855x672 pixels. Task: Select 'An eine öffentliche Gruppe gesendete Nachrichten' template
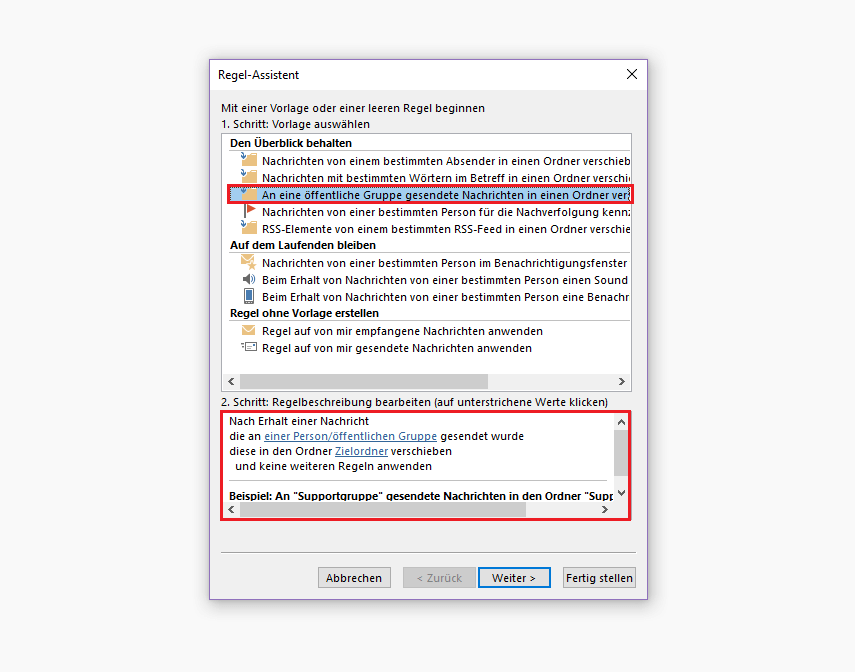click(x=430, y=195)
